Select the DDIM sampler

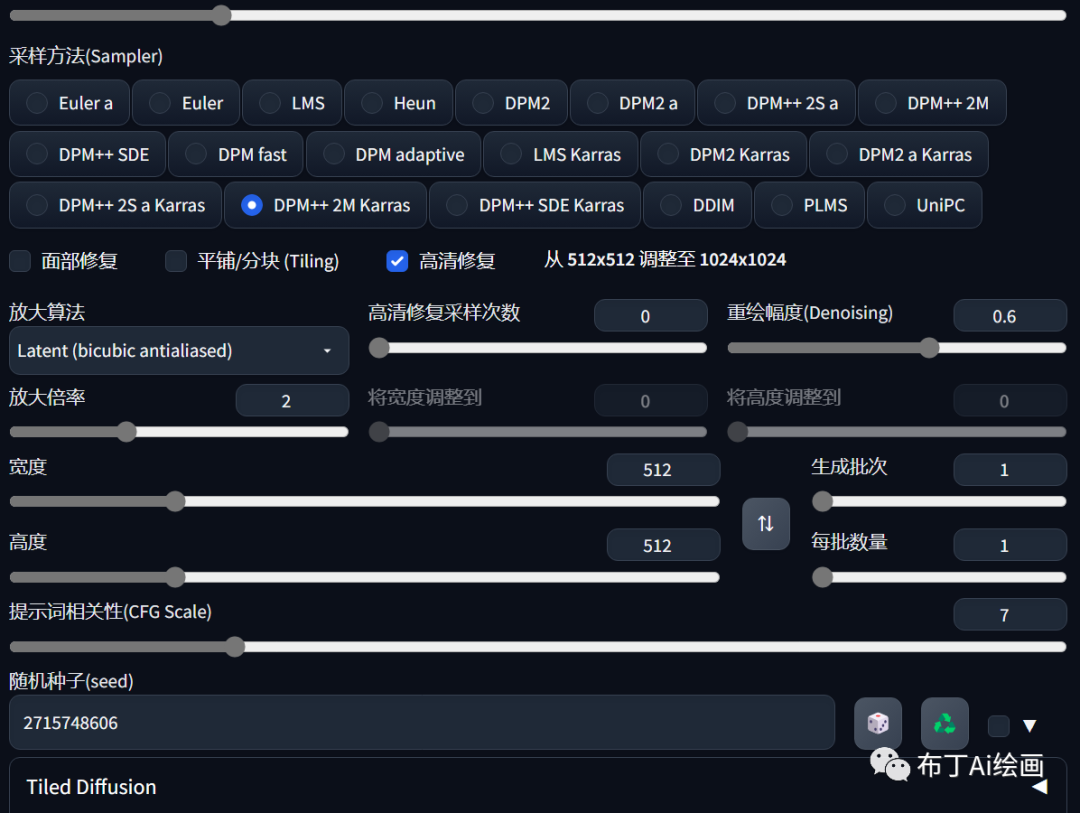697,205
